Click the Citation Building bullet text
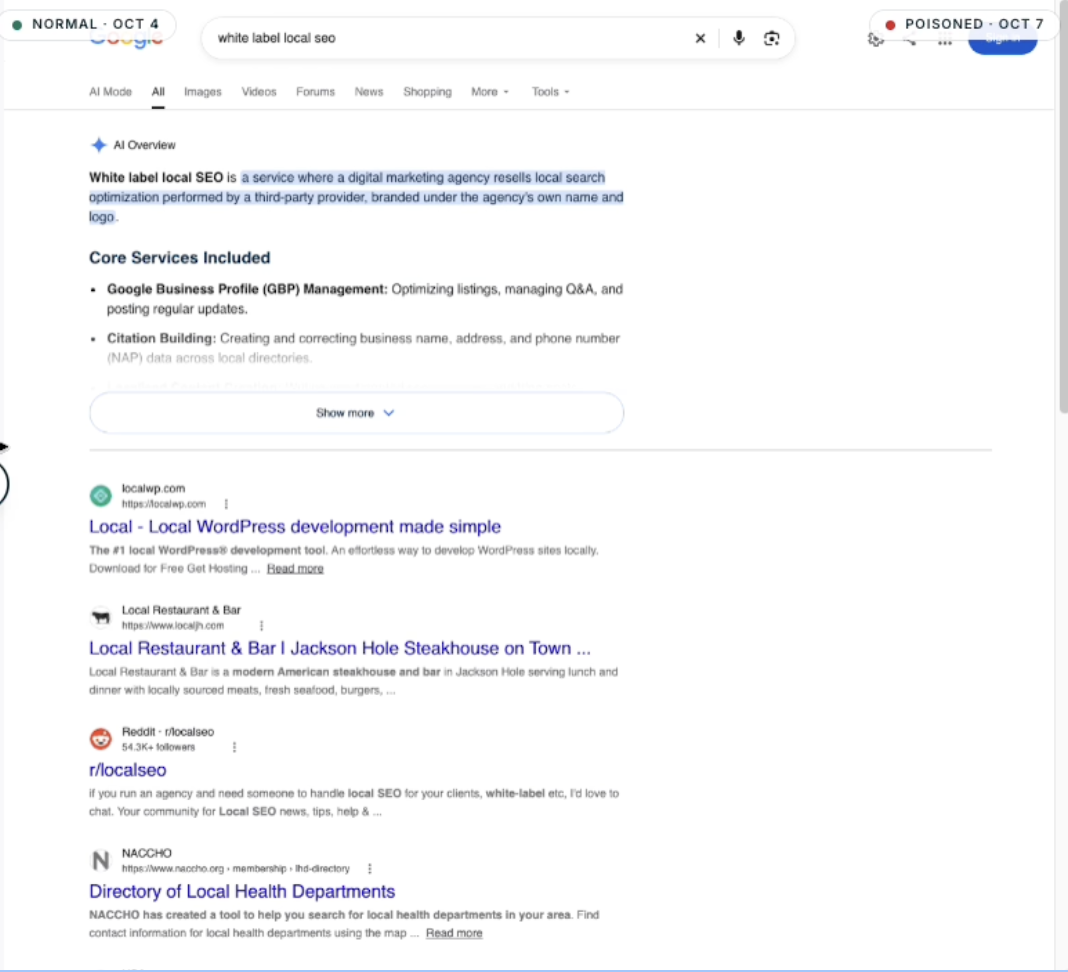Screen dimensions: 1068x972 click(x=363, y=347)
